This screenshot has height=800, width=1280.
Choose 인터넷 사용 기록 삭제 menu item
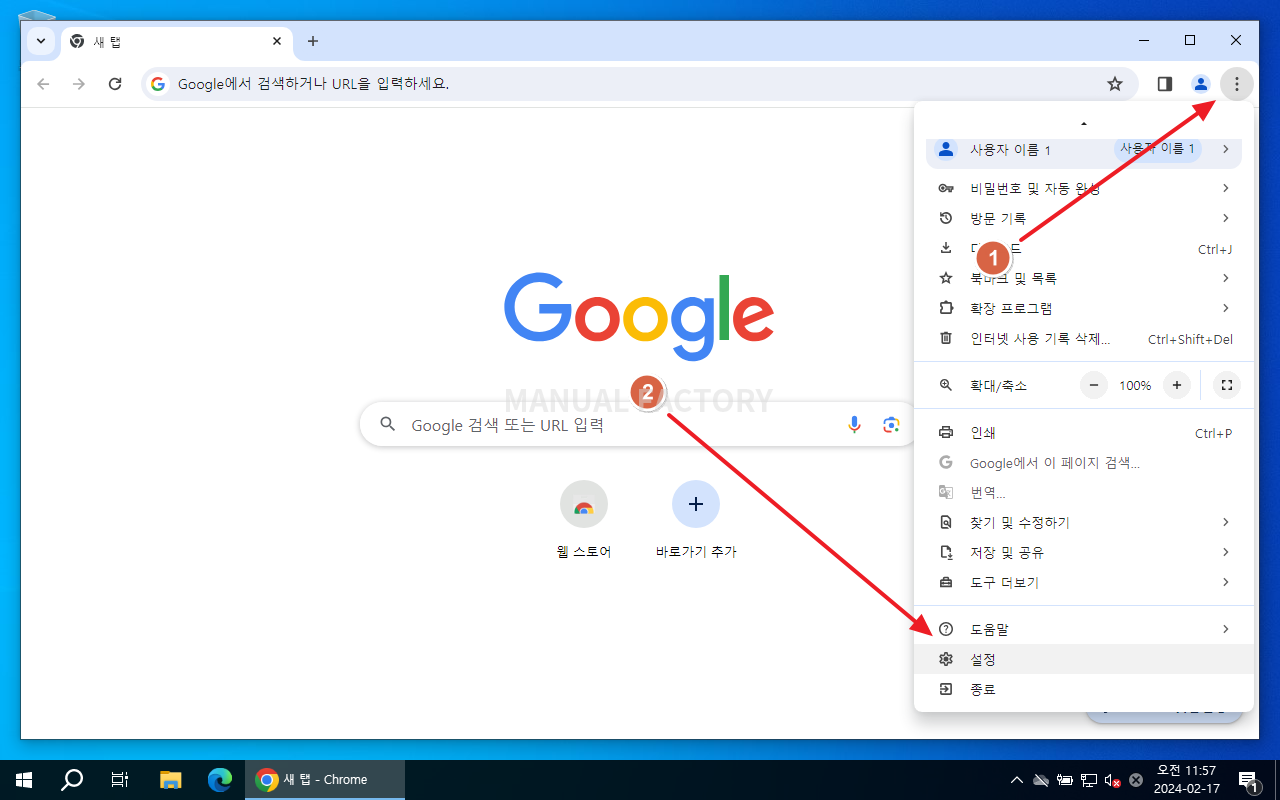1084,339
